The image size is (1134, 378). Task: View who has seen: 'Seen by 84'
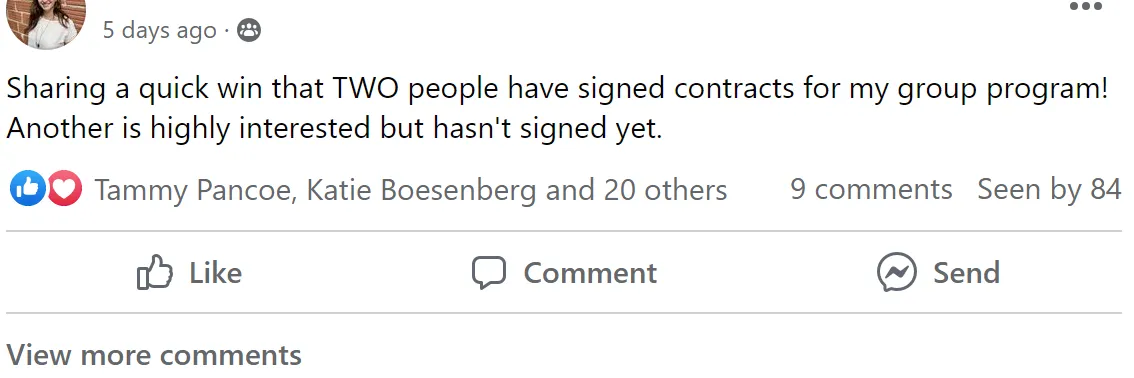[1049, 189]
